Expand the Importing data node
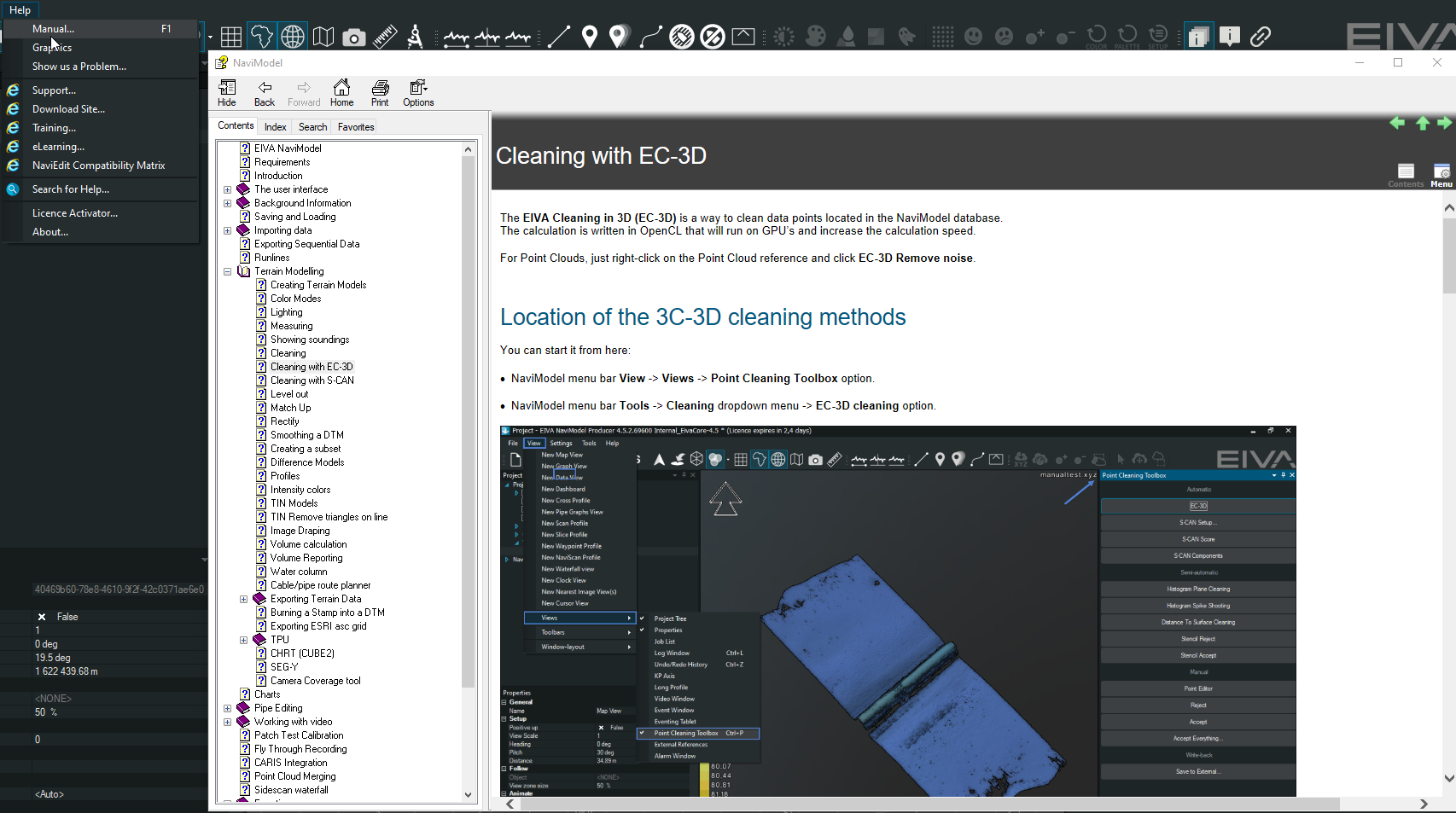Image resolution: width=1456 pixels, height=813 pixels. coord(227,230)
